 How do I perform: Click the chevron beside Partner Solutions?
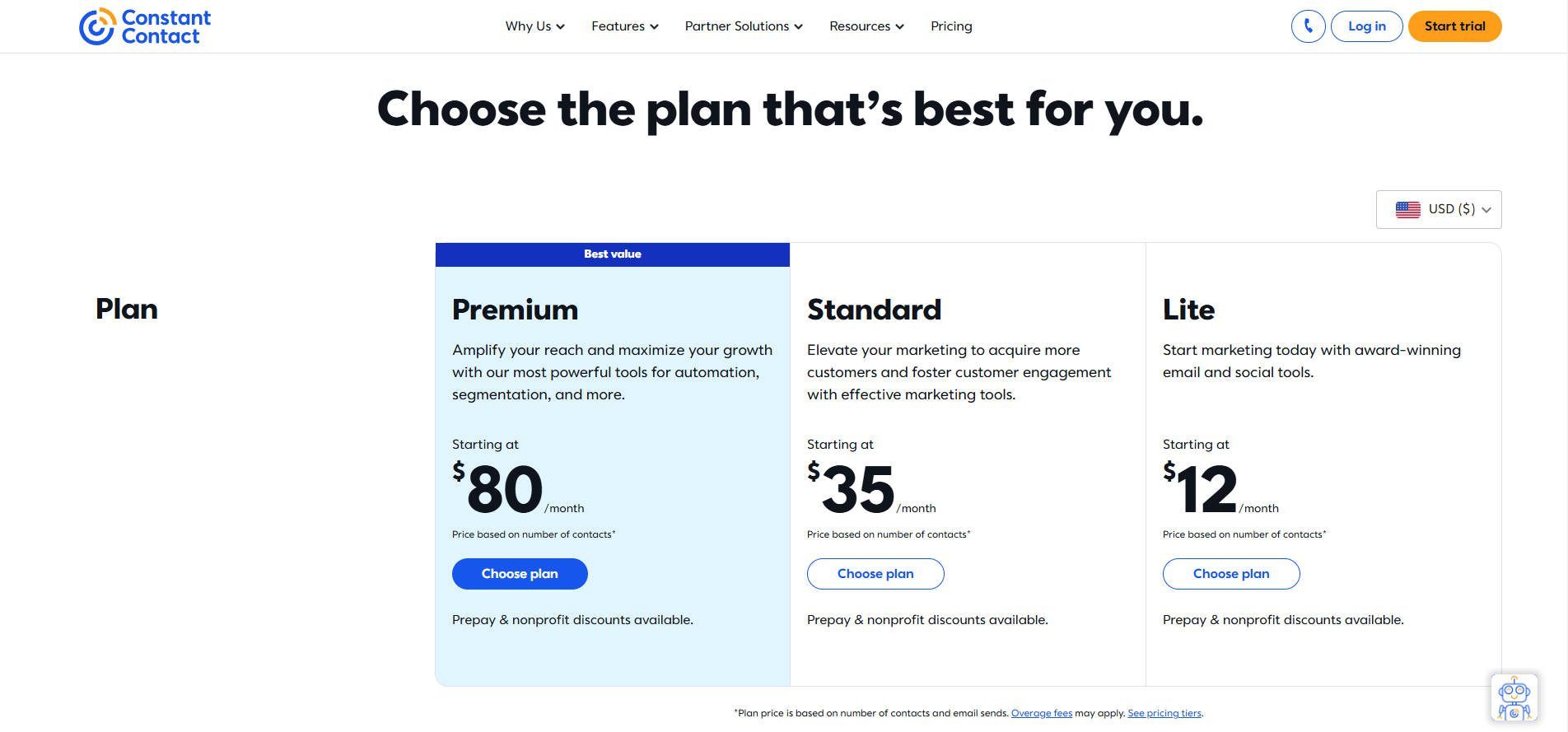pos(797,26)
